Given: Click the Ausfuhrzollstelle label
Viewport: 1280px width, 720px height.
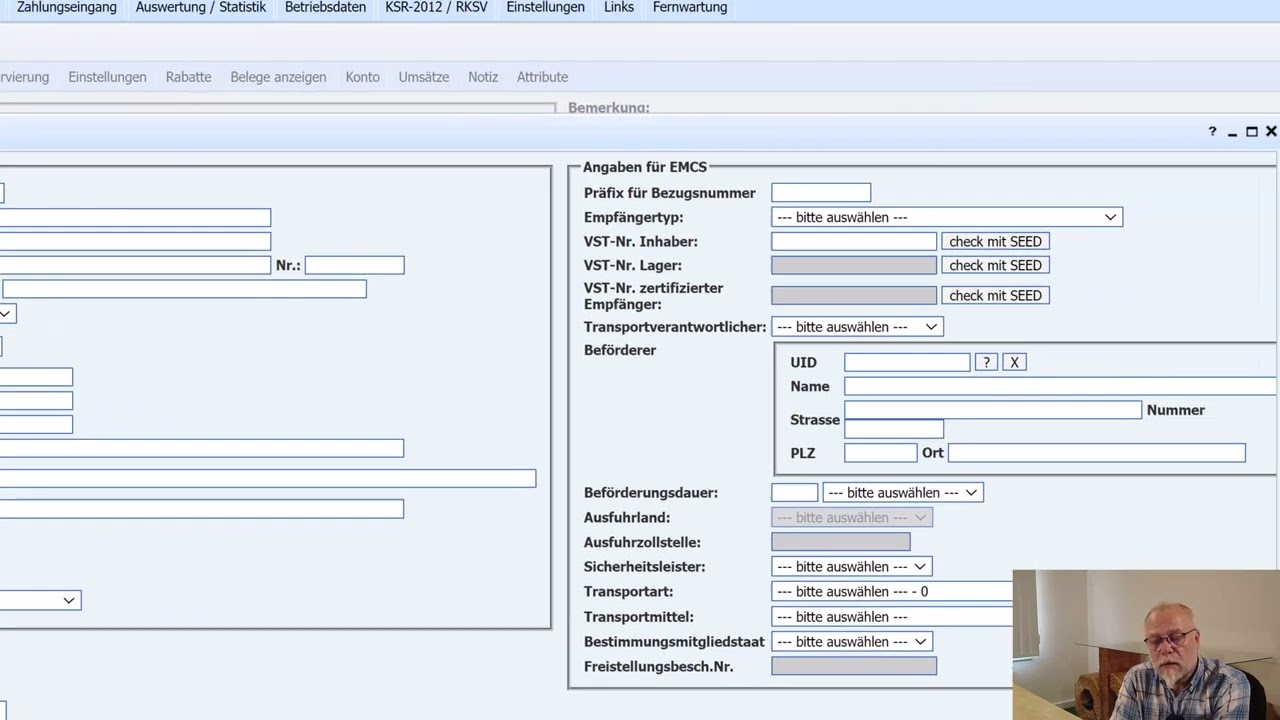Looking at the screenshot, I should pos(642,542).
